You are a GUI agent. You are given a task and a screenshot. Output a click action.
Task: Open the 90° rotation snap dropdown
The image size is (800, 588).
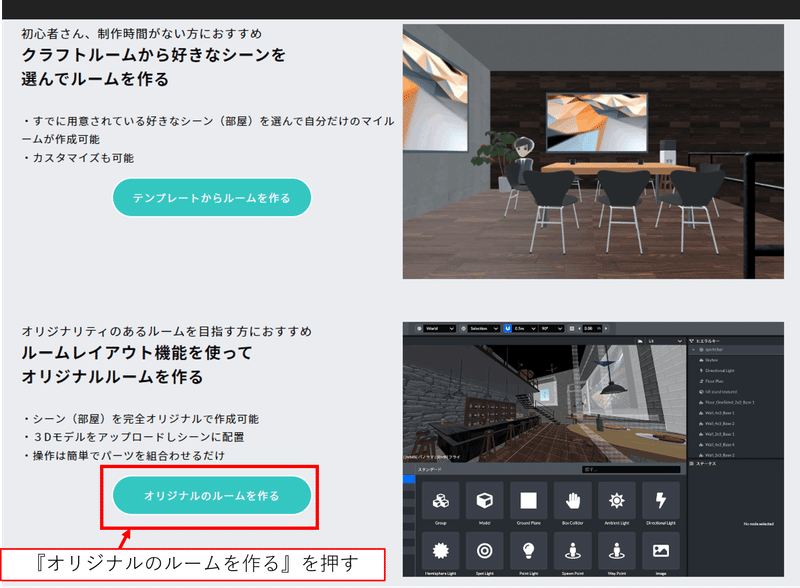pos(552,329)
